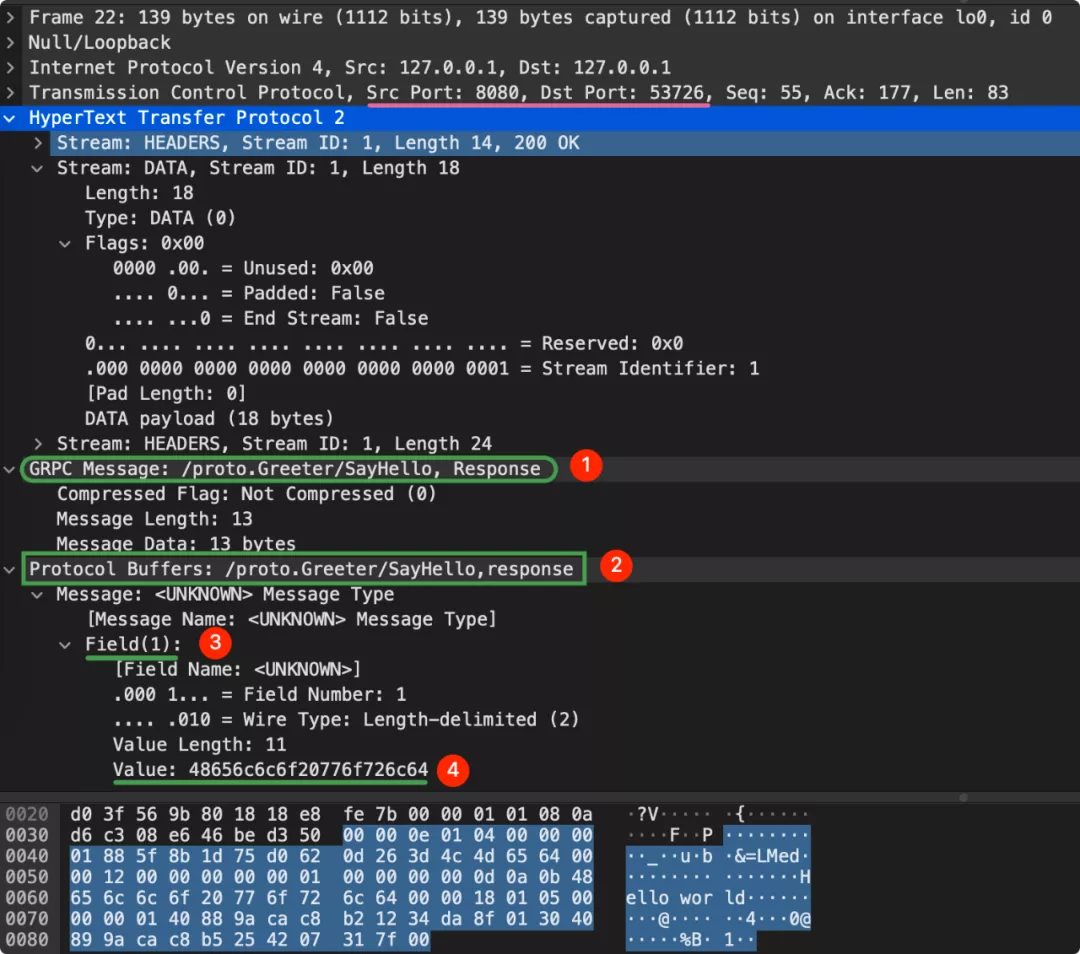Click the End Stream: False line

pyautogui.click(x=270, y=318)
